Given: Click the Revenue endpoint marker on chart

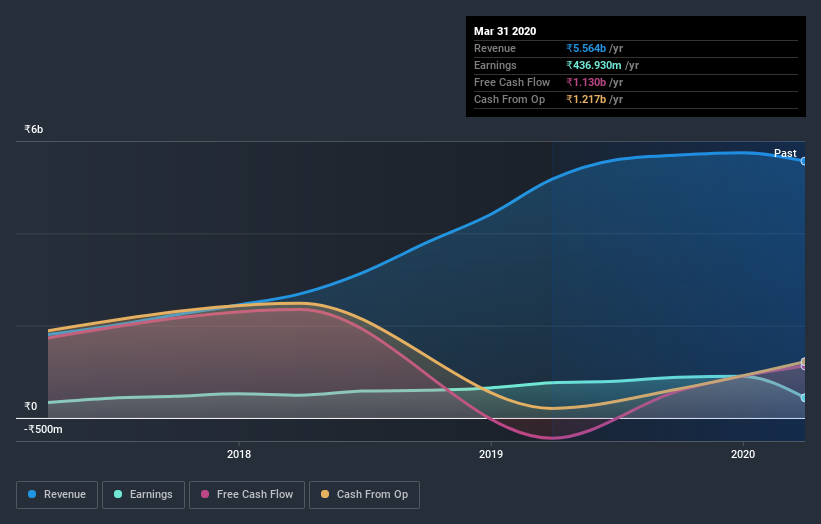Looking at the screenshot, I should (x=804, y=161).
